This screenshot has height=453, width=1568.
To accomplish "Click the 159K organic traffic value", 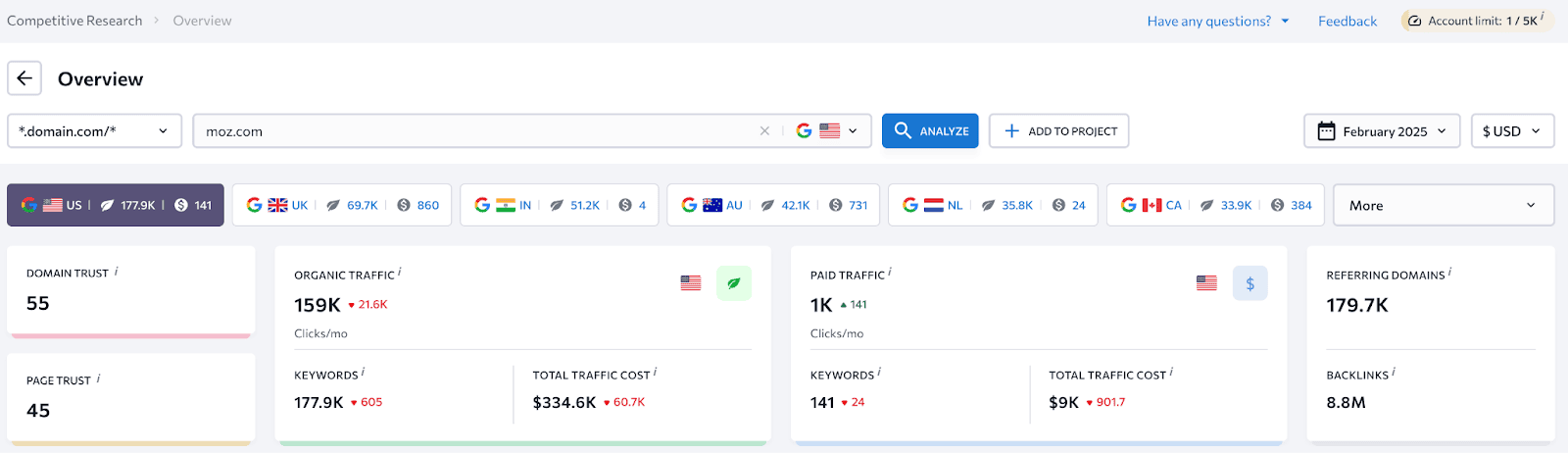I will 318,305.
